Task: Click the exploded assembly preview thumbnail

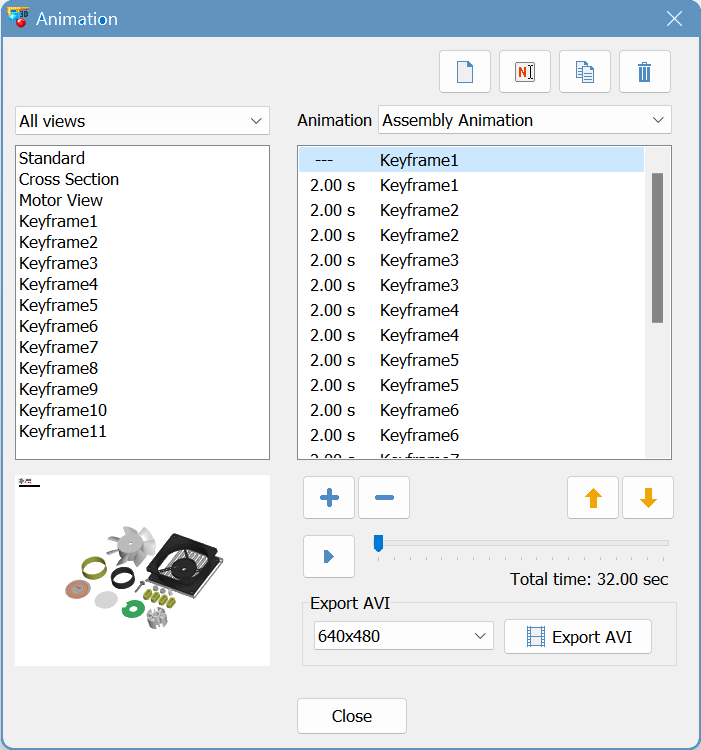Action: pos(143,571)
